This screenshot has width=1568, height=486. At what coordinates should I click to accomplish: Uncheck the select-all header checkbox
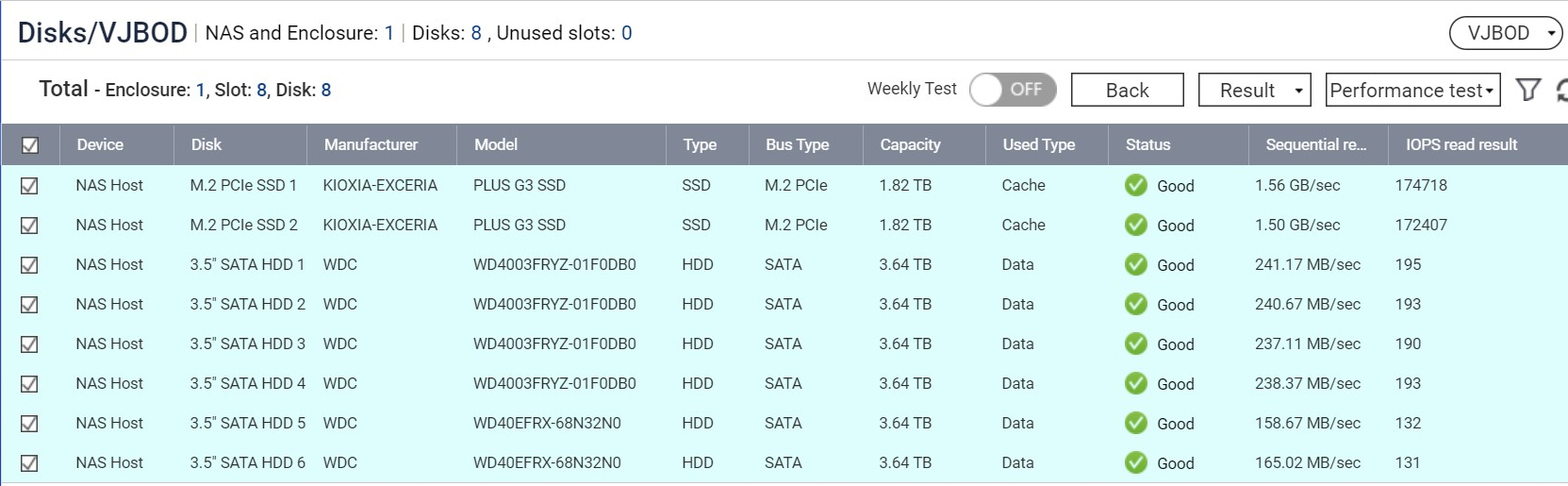pos(30,145)
